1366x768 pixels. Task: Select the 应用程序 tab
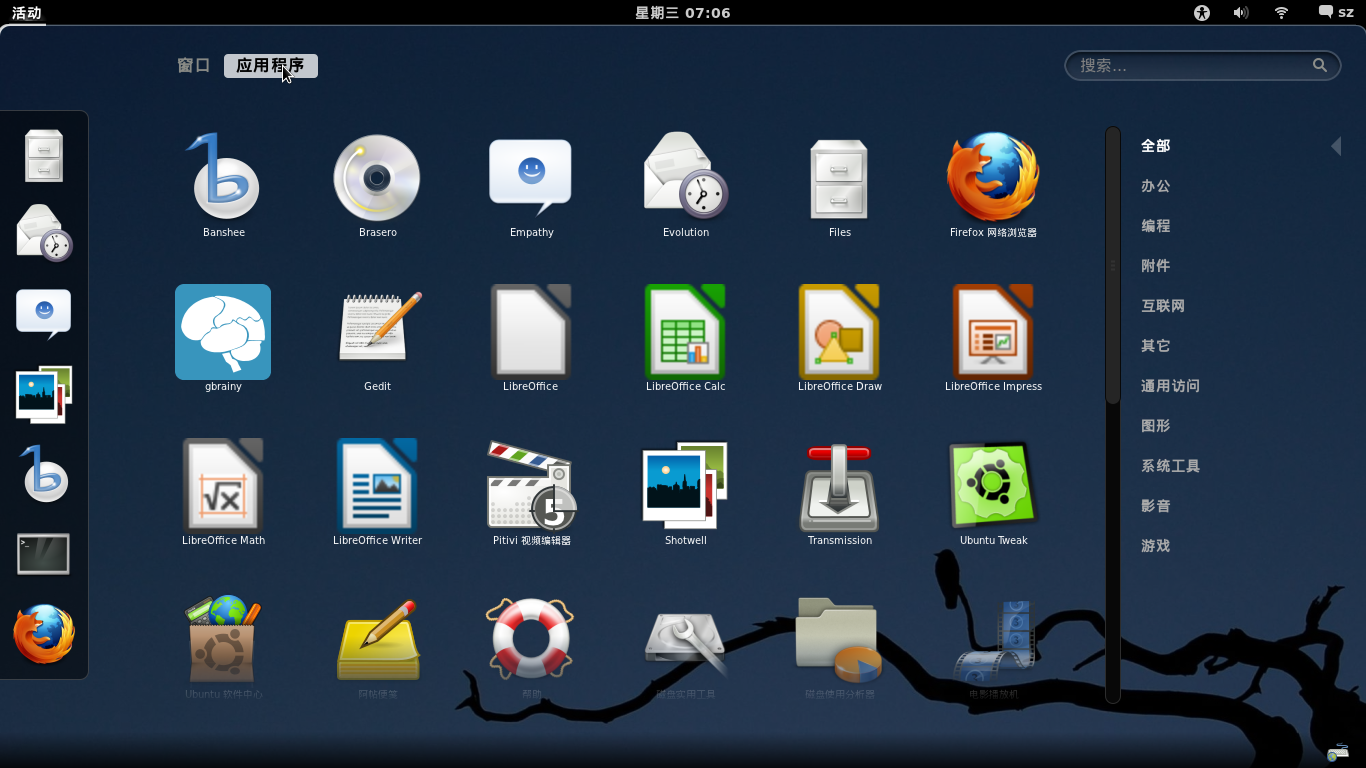270,66
